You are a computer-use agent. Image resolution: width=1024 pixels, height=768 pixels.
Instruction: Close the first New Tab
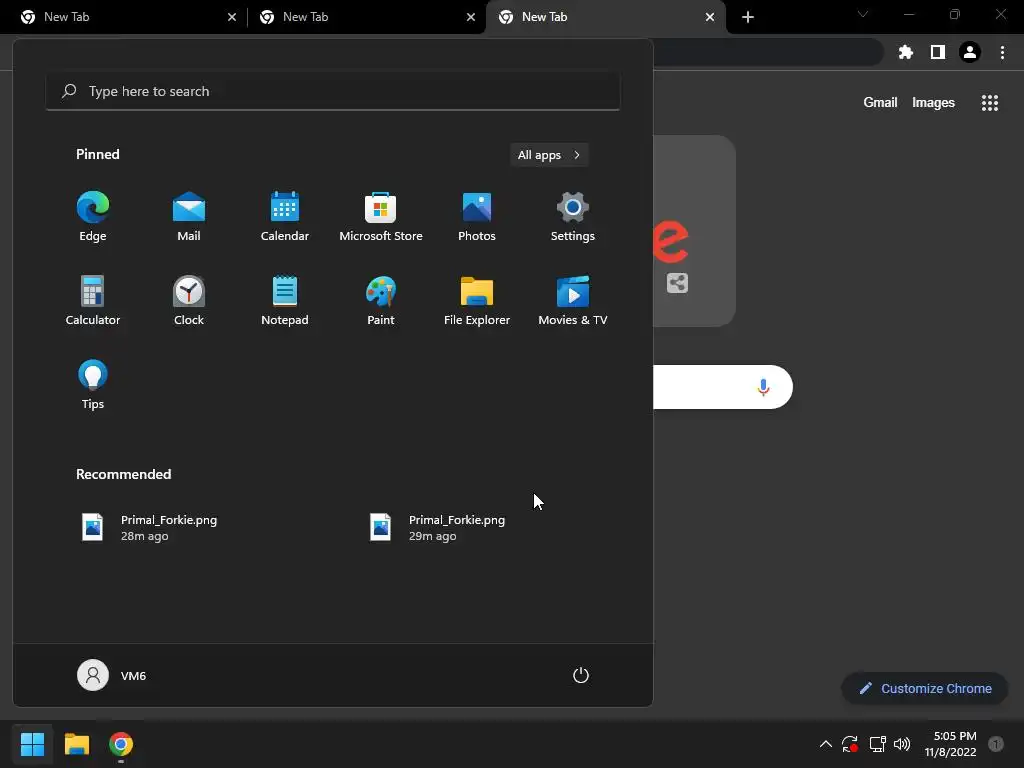[x=232, y=17]
